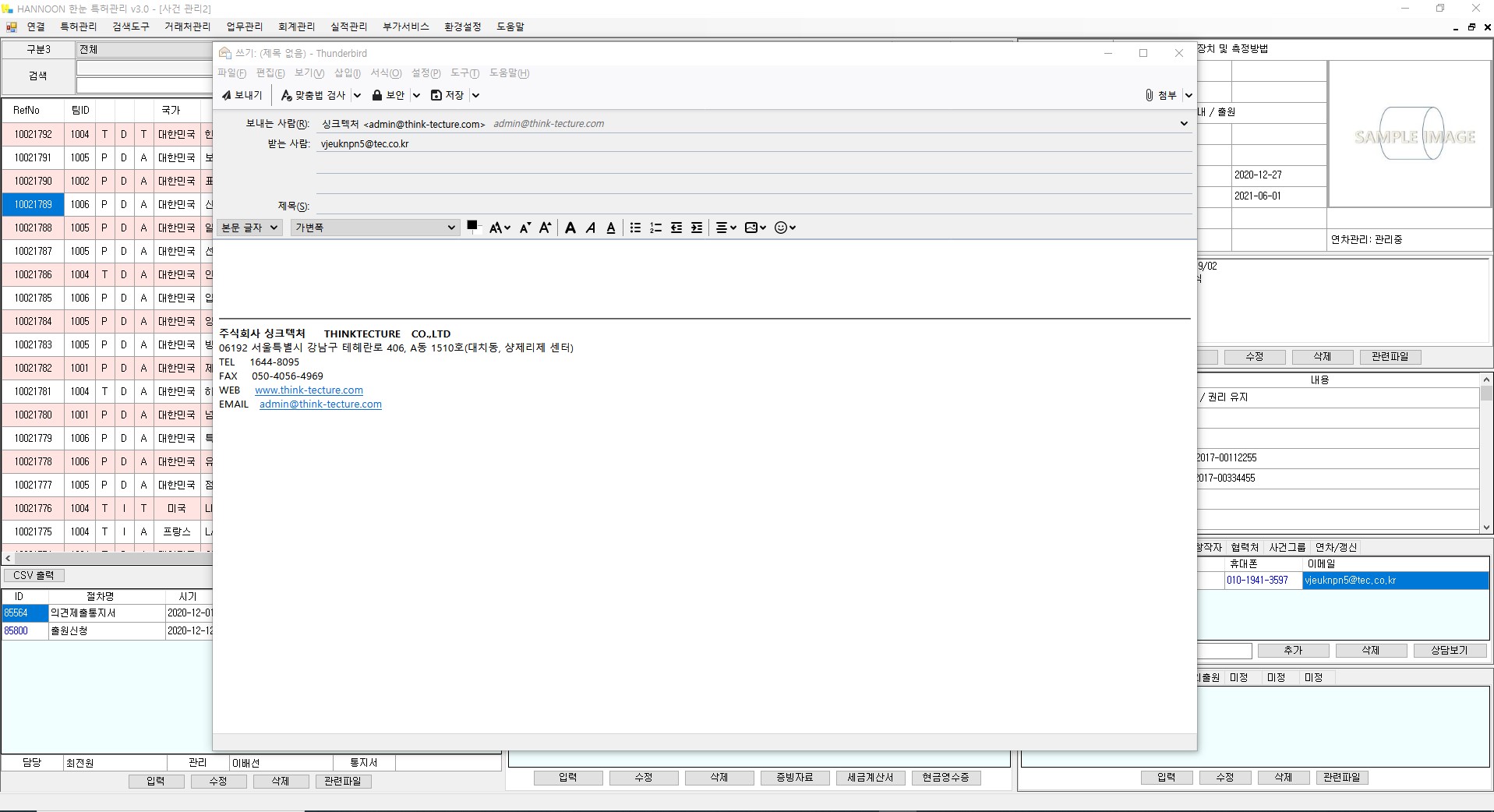
Task: Click the 첨부 attach paperclip button
Action: point(1160,95)
